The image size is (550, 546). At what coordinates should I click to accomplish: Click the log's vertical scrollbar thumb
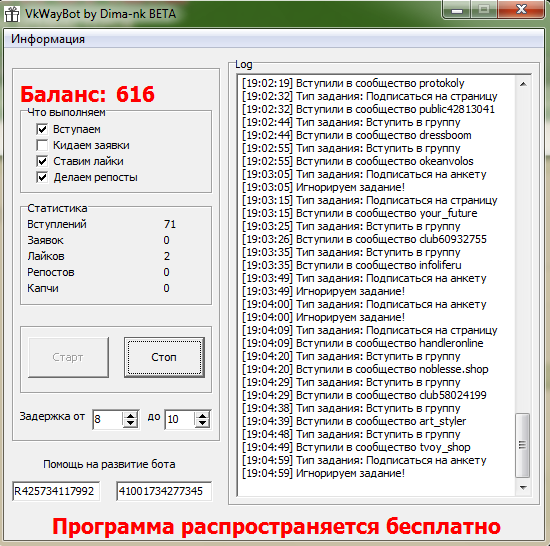523,445
